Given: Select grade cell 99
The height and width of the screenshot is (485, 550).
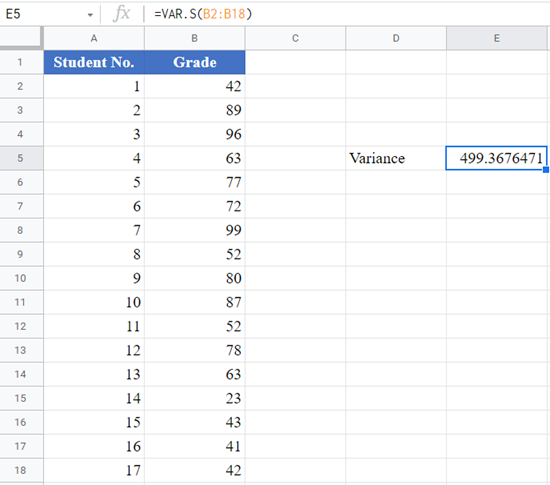Looking at the screenshot, I should [x=195, y=230].
